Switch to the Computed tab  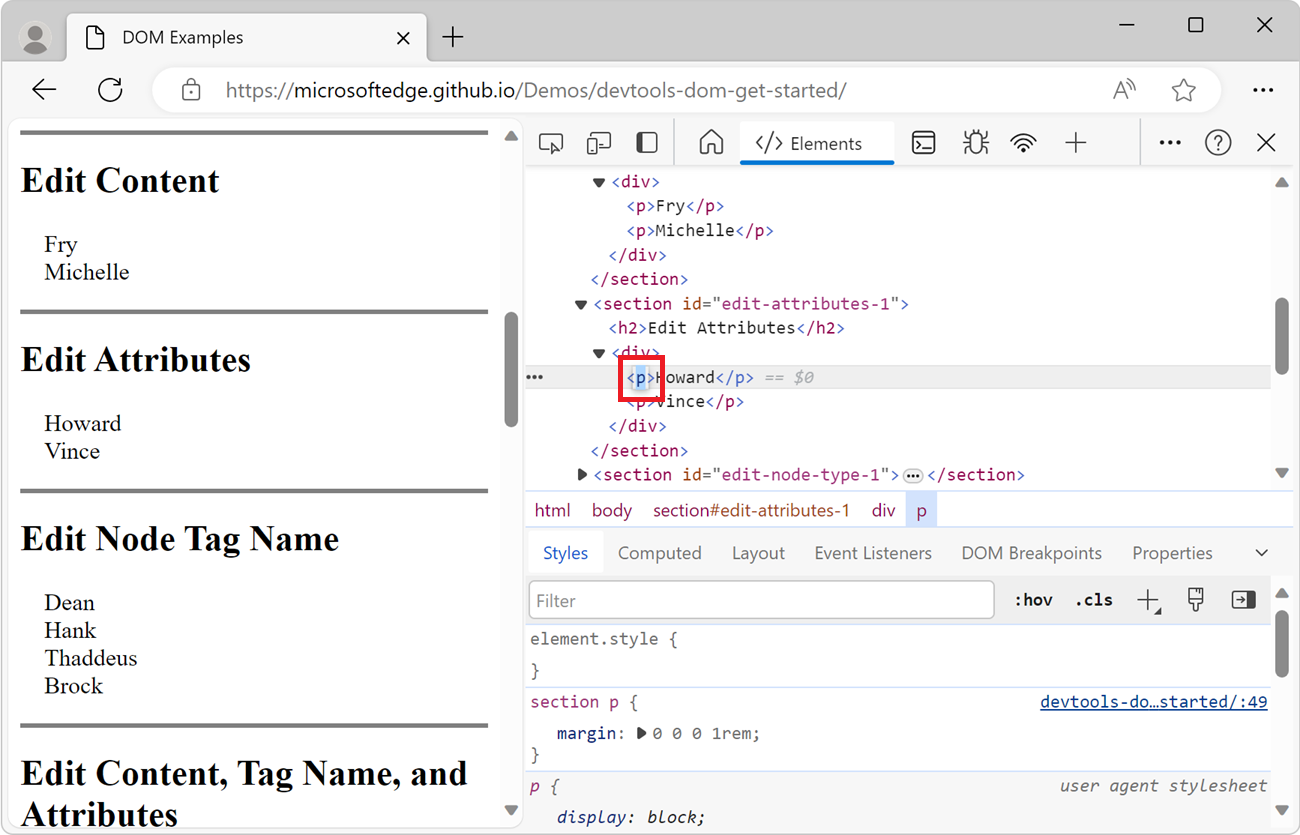click(660, 552)
